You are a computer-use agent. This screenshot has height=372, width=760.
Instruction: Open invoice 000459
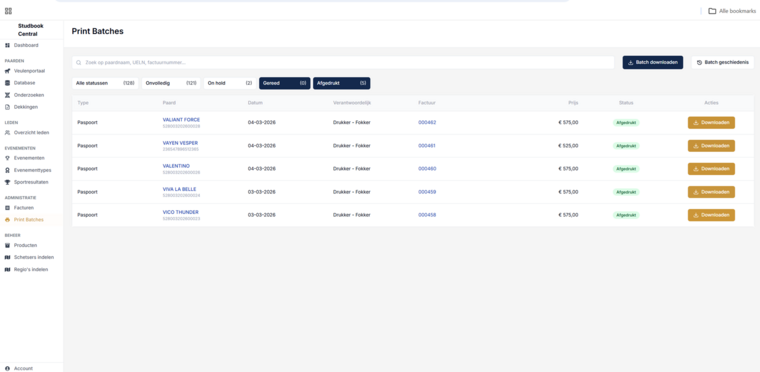[x=427, y=192]
